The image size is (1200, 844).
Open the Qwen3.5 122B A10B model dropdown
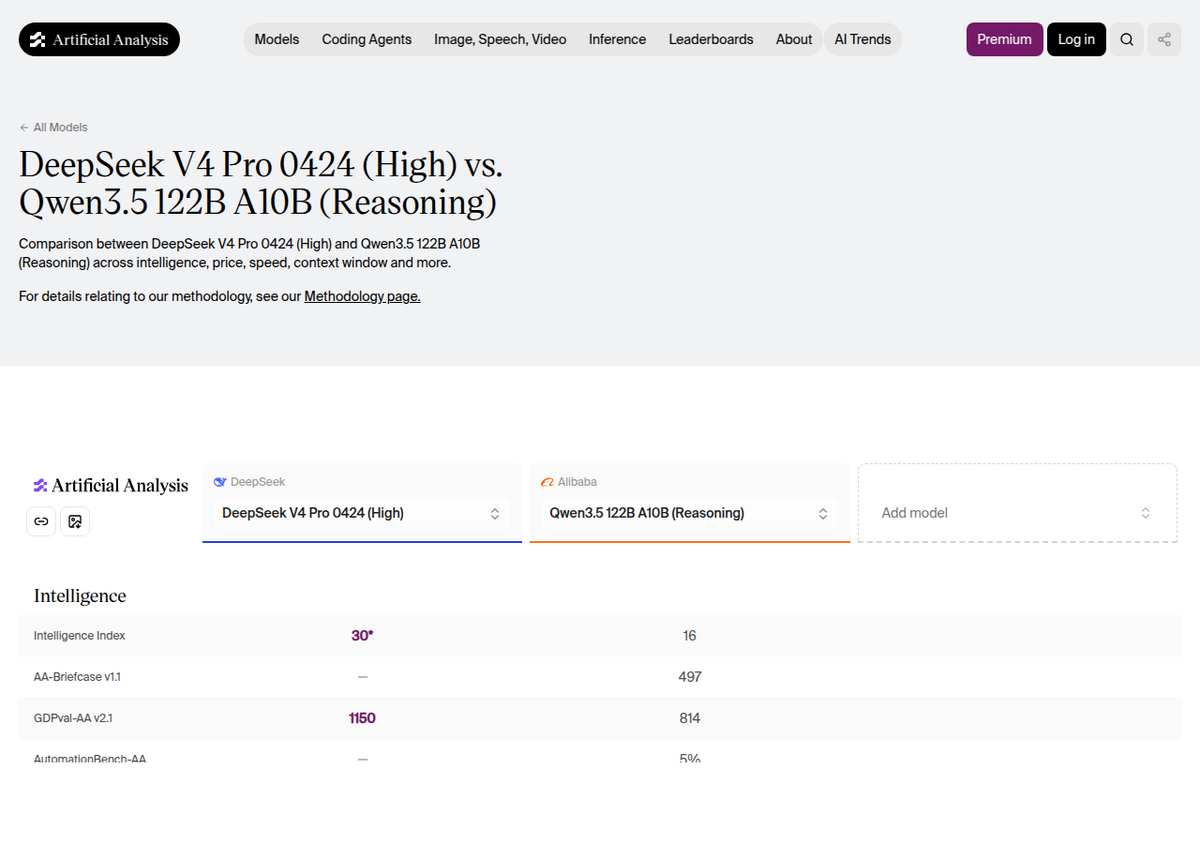[690, 513]
